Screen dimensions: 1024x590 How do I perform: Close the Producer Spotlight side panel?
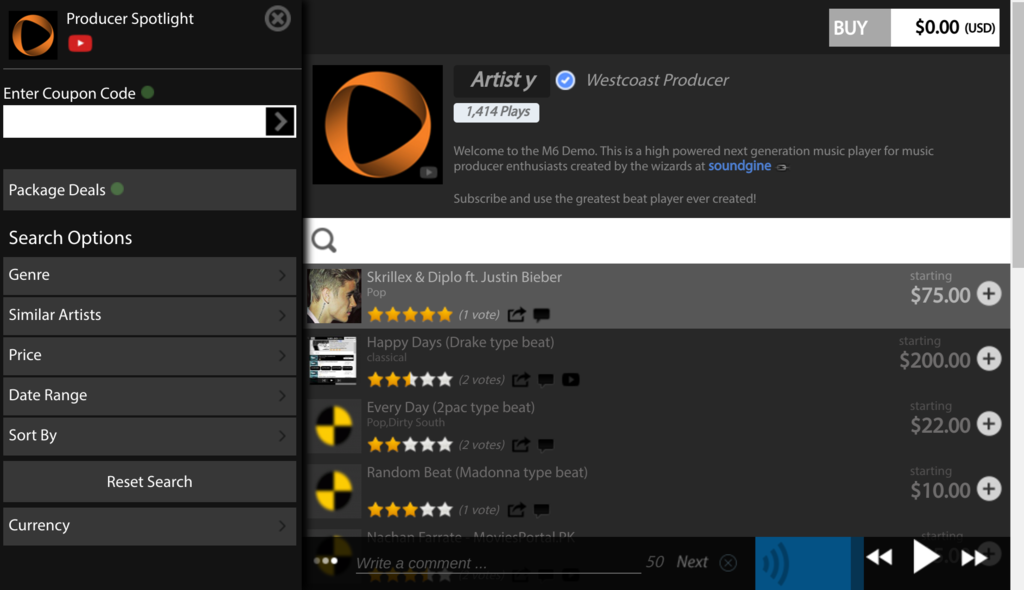pos(278,18)
